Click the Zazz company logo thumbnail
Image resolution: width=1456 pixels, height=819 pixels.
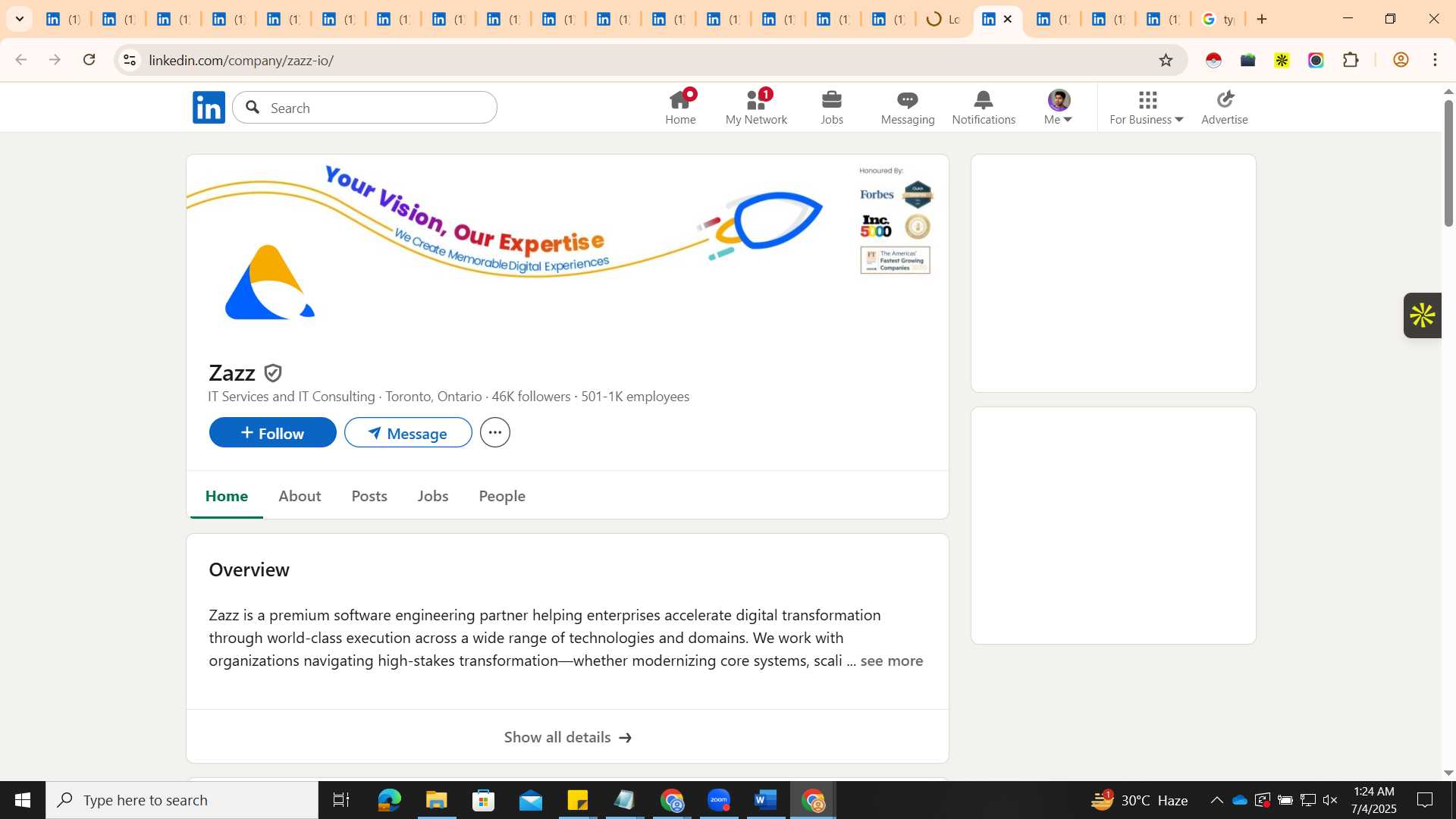(270, 282)
